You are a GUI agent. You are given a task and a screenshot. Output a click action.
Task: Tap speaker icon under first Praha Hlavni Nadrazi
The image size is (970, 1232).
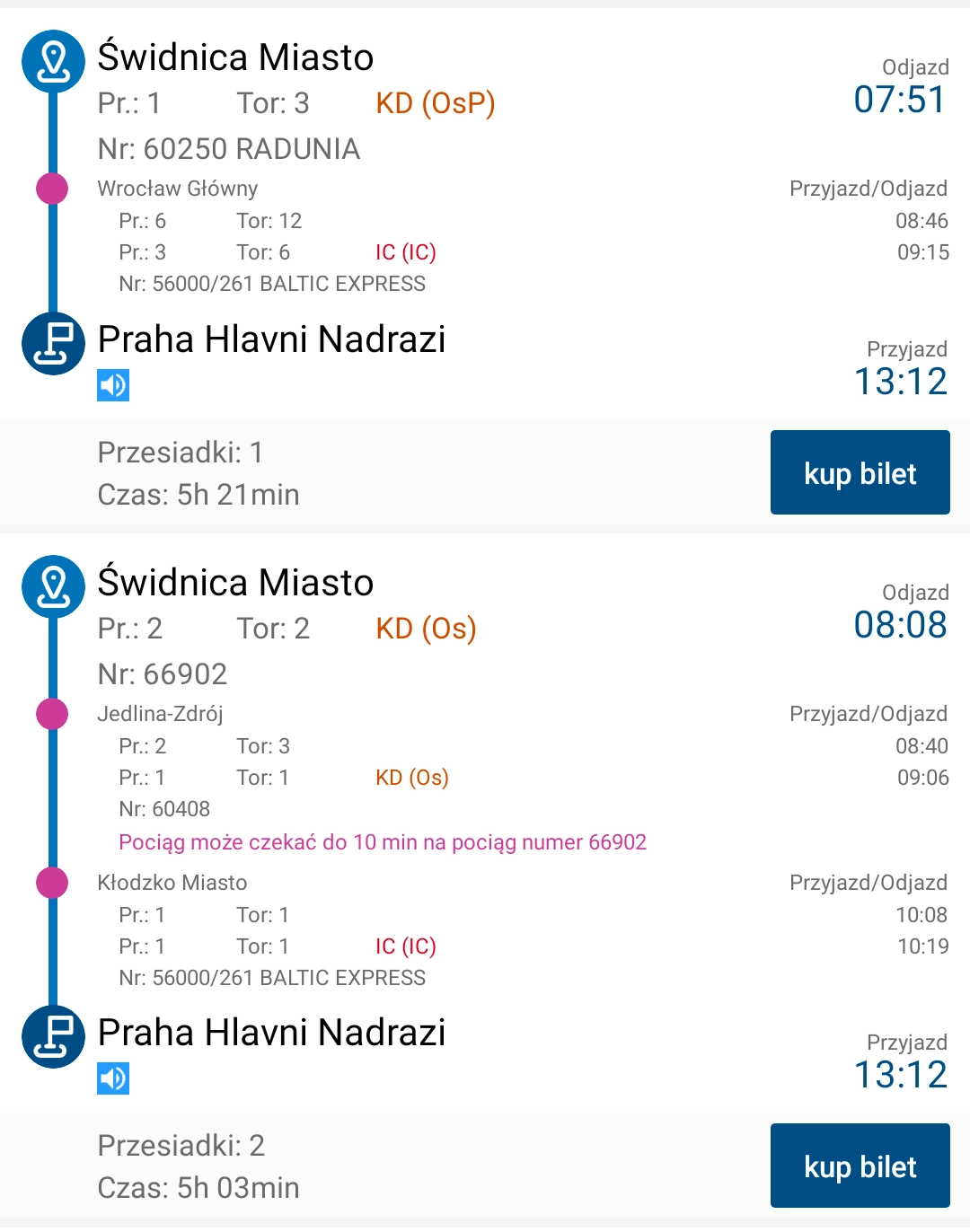[113, 385]
